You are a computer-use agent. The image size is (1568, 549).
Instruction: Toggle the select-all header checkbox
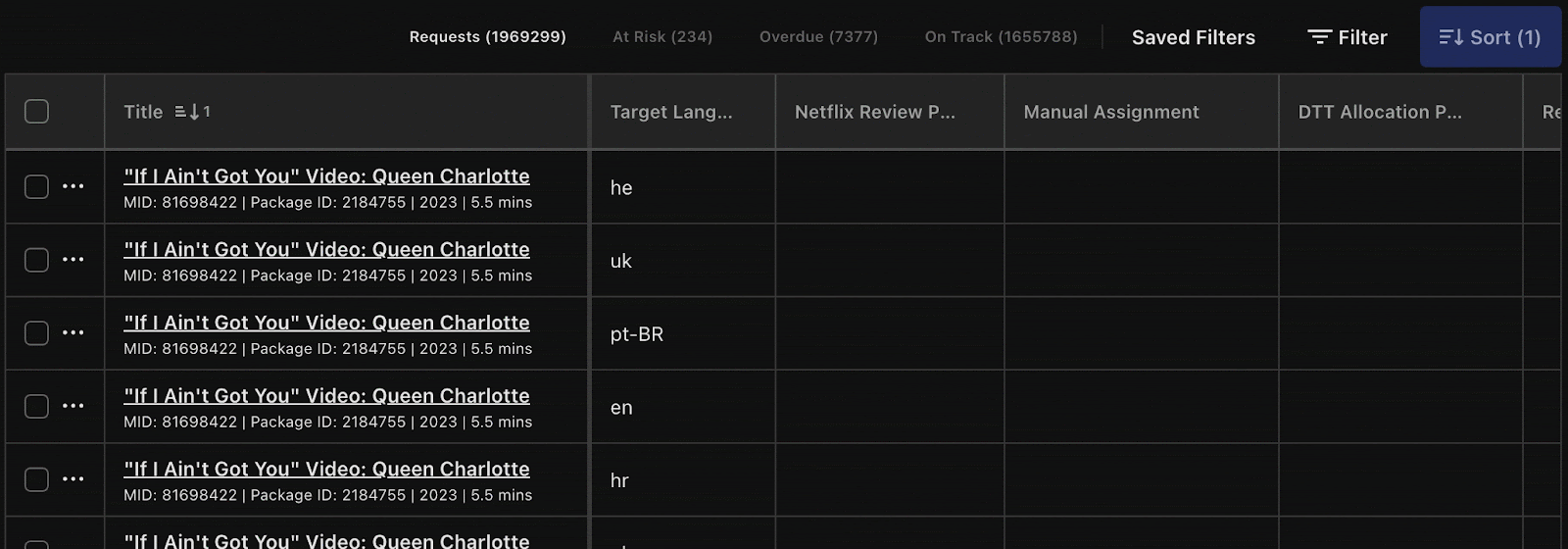pyautogui.click(x=36, y=112)
